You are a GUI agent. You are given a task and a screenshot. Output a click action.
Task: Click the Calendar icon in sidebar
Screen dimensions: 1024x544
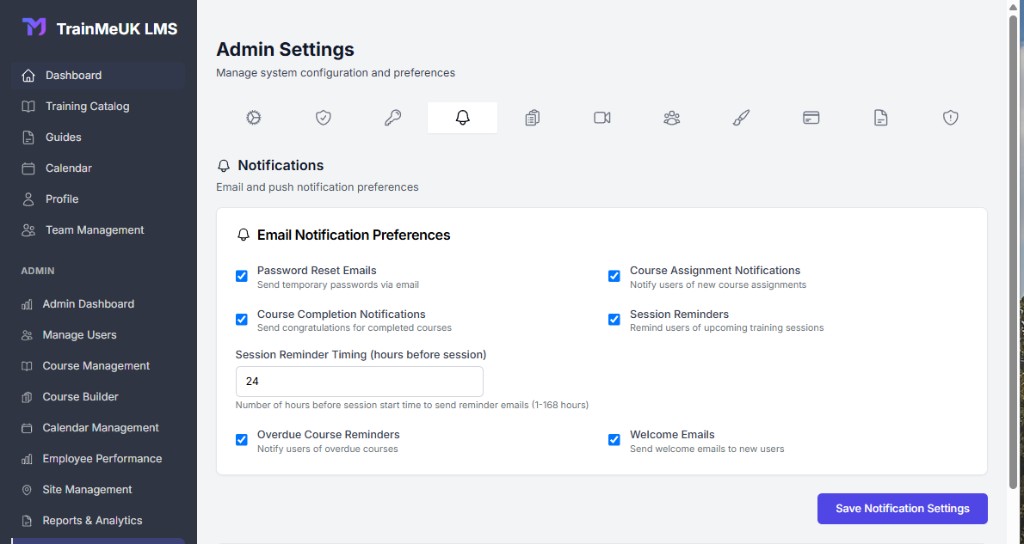28,168
